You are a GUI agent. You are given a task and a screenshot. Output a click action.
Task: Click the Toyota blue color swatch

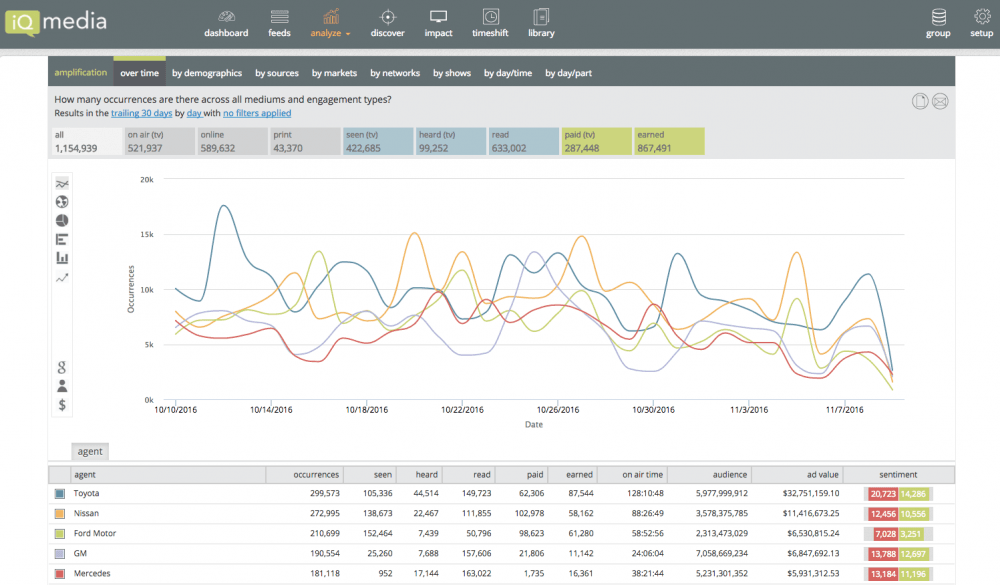60,494
